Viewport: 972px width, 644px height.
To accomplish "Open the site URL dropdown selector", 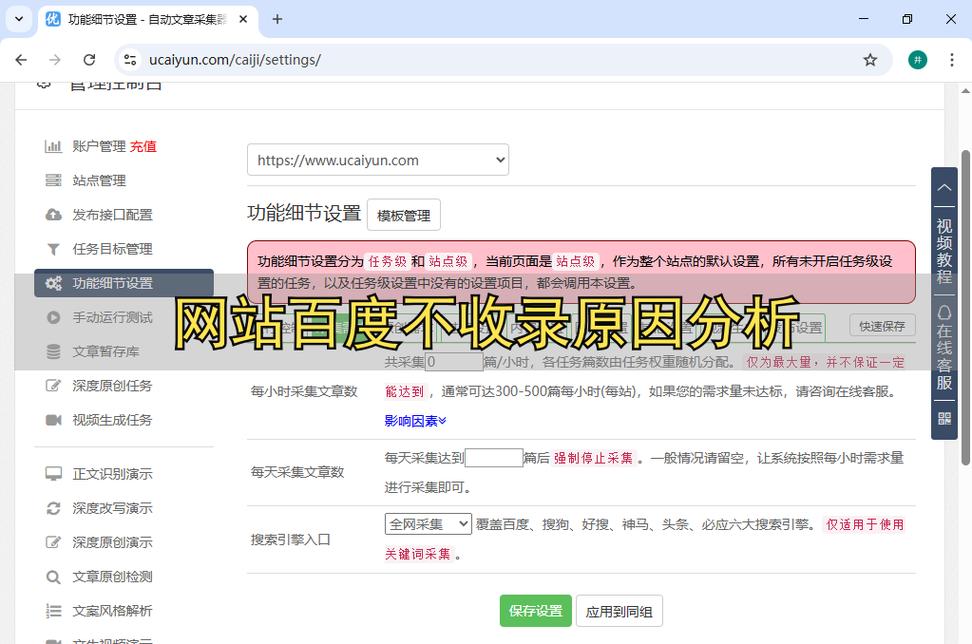I will 377,160.
